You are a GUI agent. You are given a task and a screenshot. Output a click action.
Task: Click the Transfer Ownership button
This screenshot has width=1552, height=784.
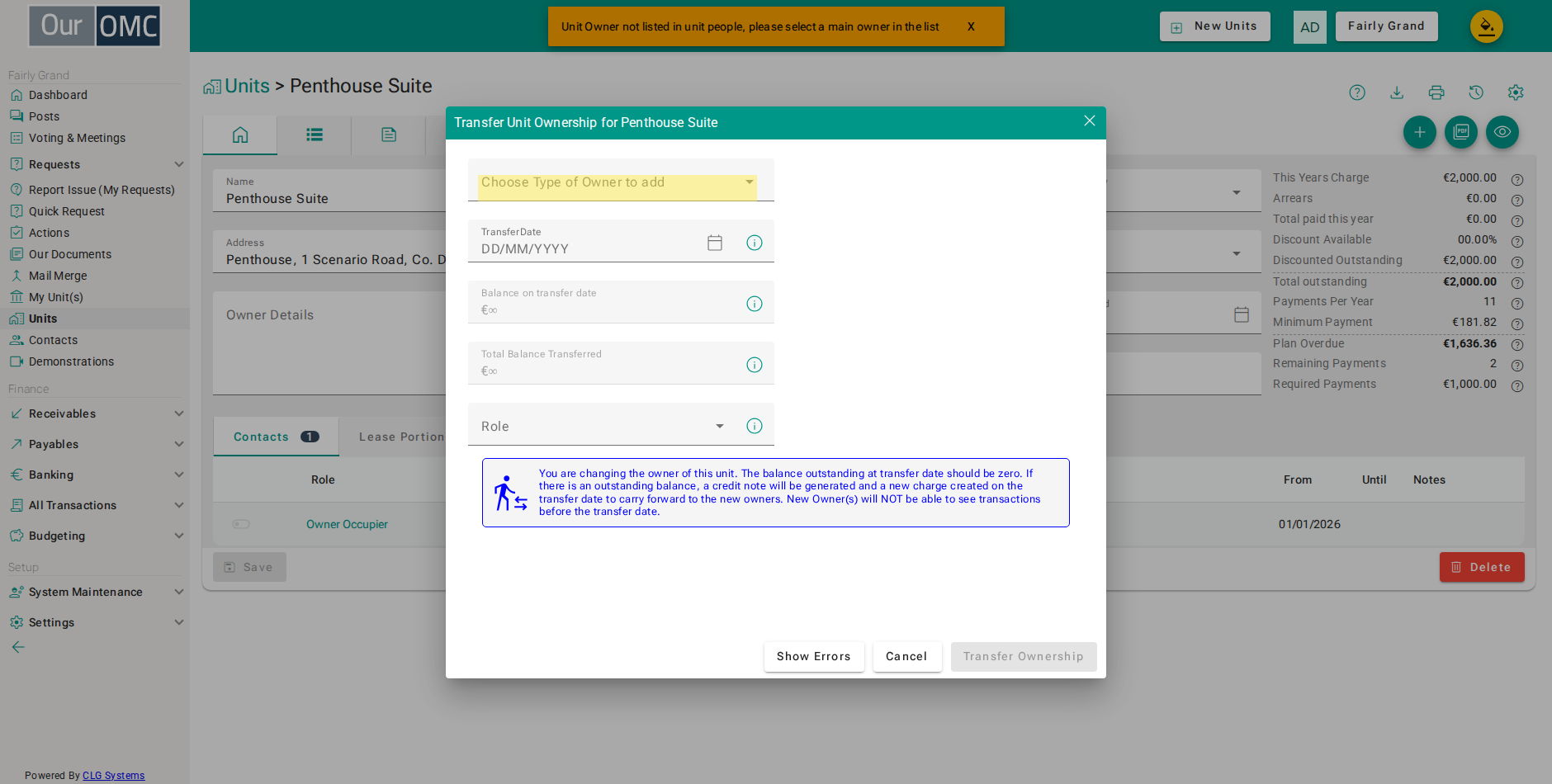[1024, 657]
